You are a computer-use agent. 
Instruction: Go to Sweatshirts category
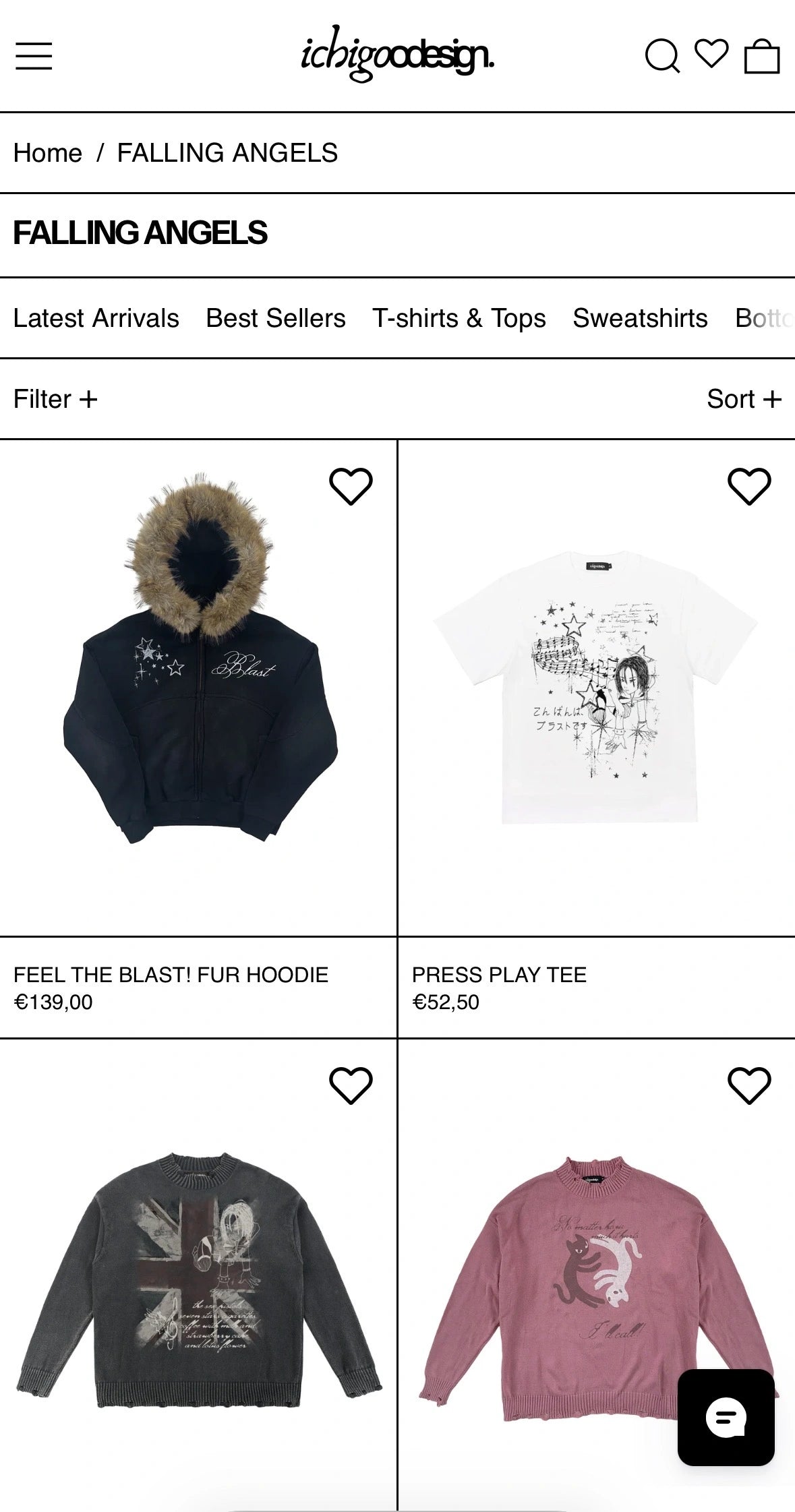pyautogui.click(x=641, y=318)
